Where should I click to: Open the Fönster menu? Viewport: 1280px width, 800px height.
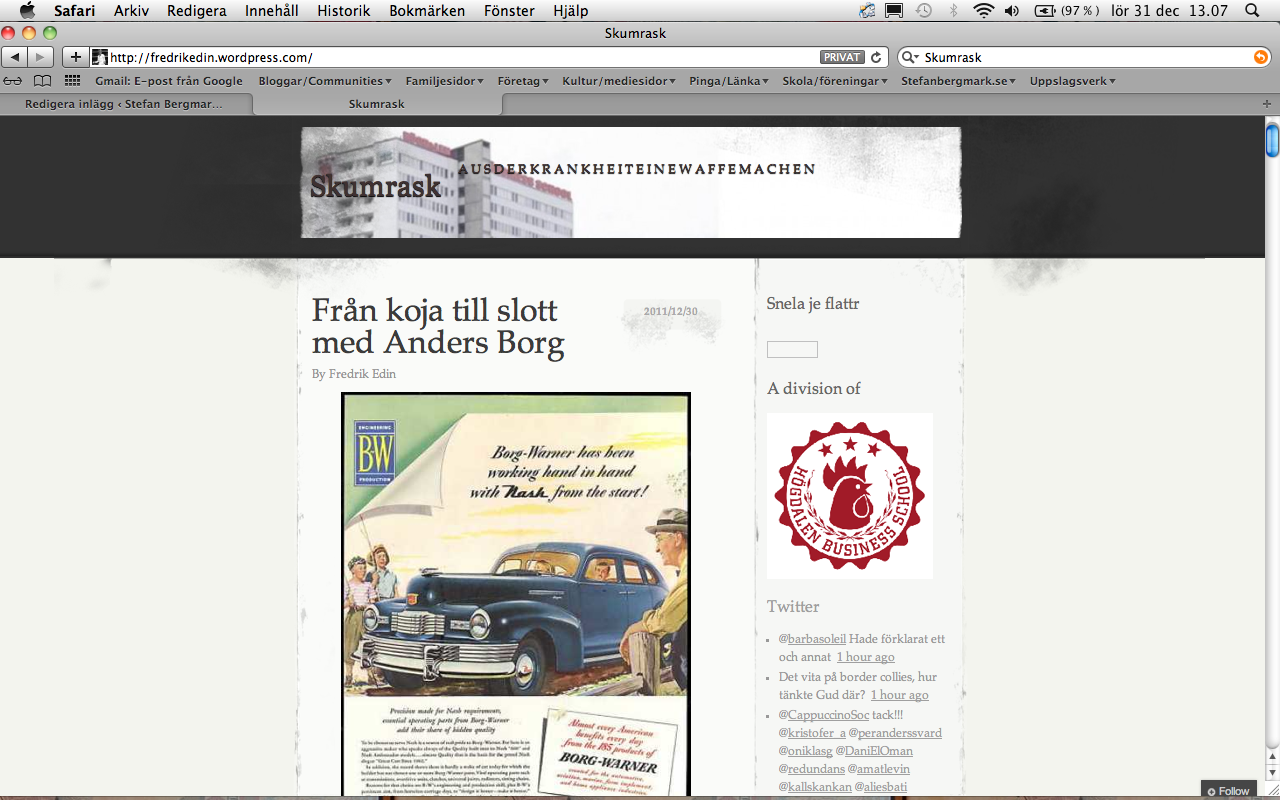point(508,11)
